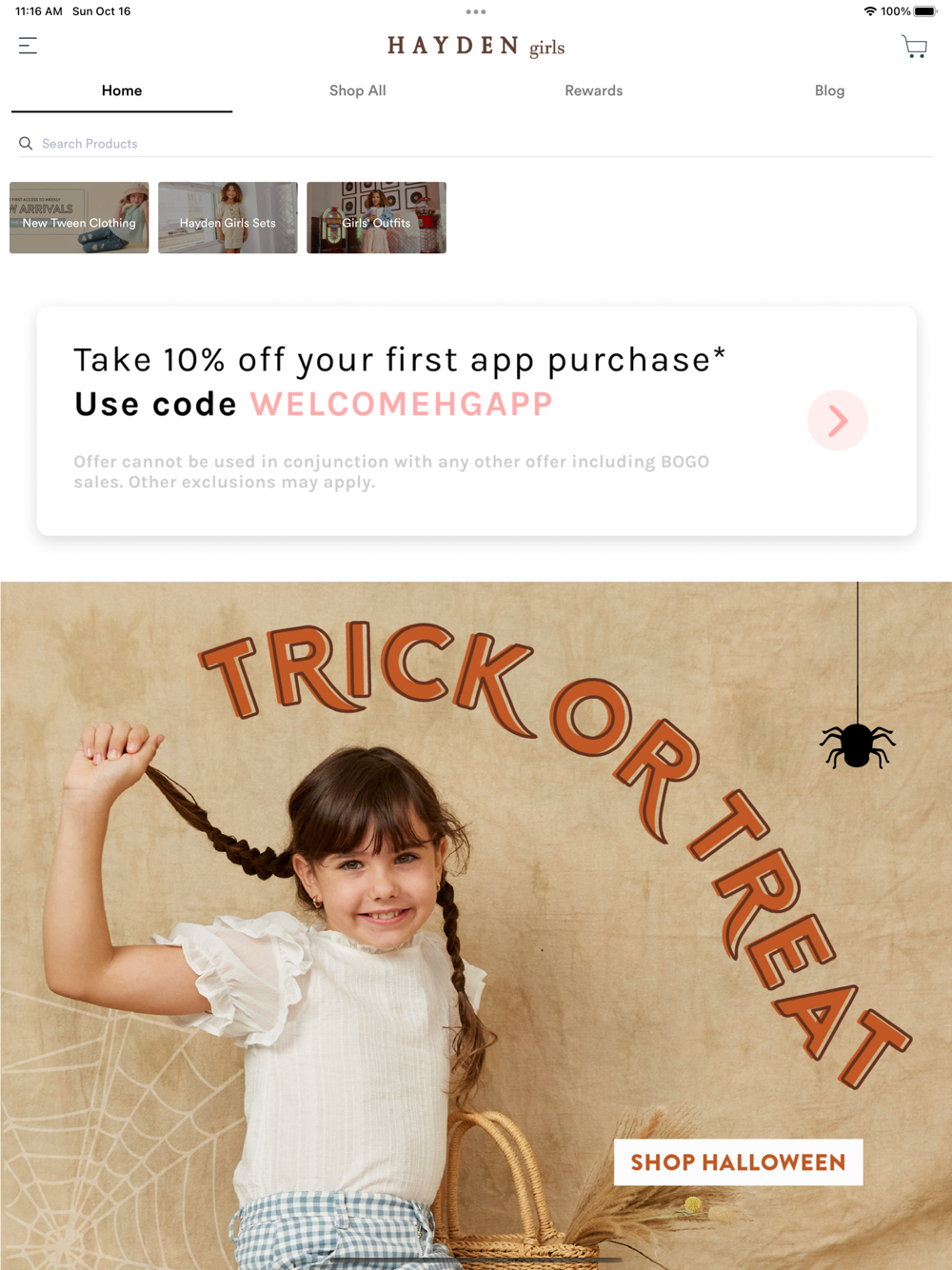The height and width of the screenshot is (1270, 952).
Task: Tap the hanging spider graphic
Action: point(857,744)
